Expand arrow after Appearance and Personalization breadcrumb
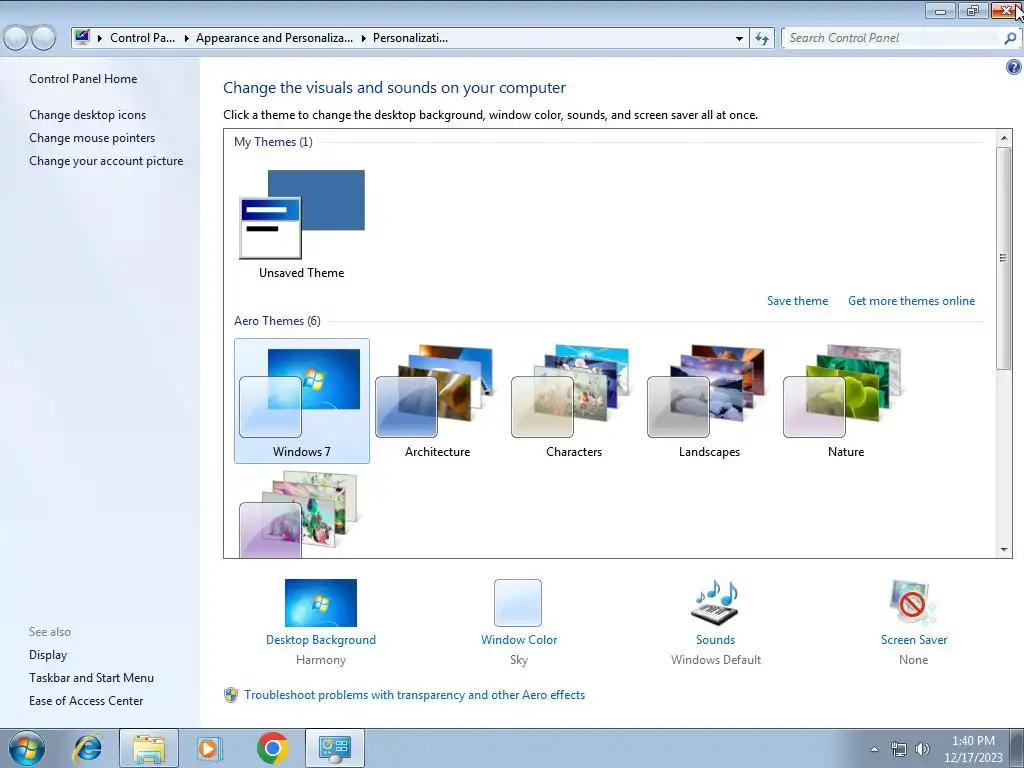This screenshot has height=768, width=1024. [363, 38]
